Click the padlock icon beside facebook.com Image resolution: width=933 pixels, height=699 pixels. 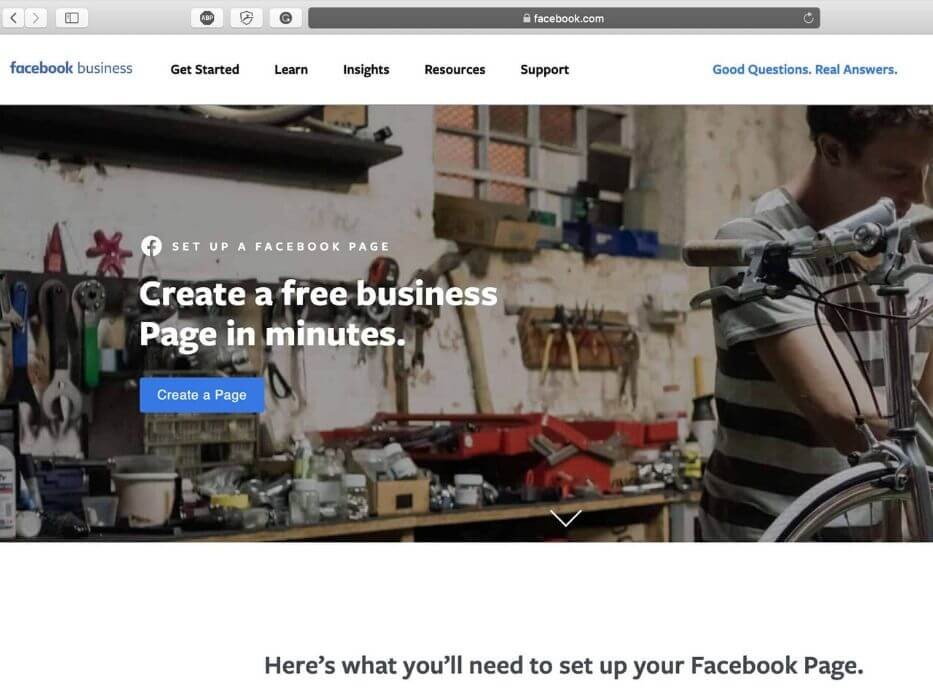click(x=527, y=18)
